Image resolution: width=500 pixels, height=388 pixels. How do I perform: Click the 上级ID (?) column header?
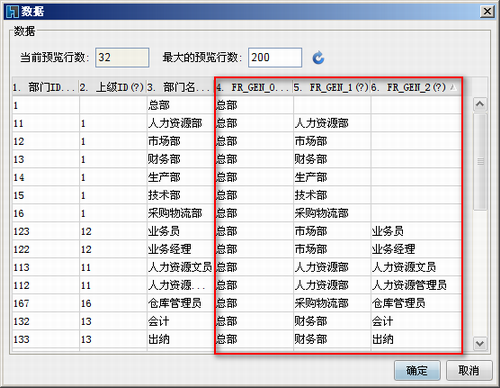112,87
